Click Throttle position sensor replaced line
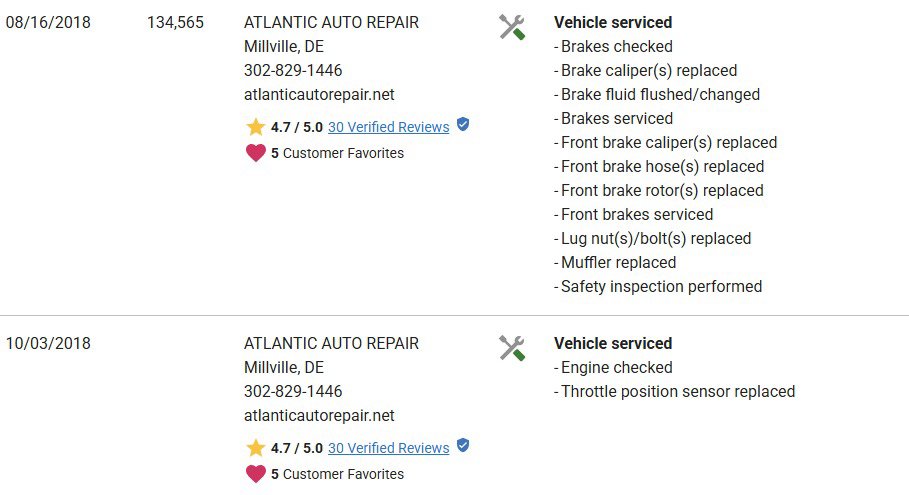Viewport: 909px width, 495px height. coord(674,391)
